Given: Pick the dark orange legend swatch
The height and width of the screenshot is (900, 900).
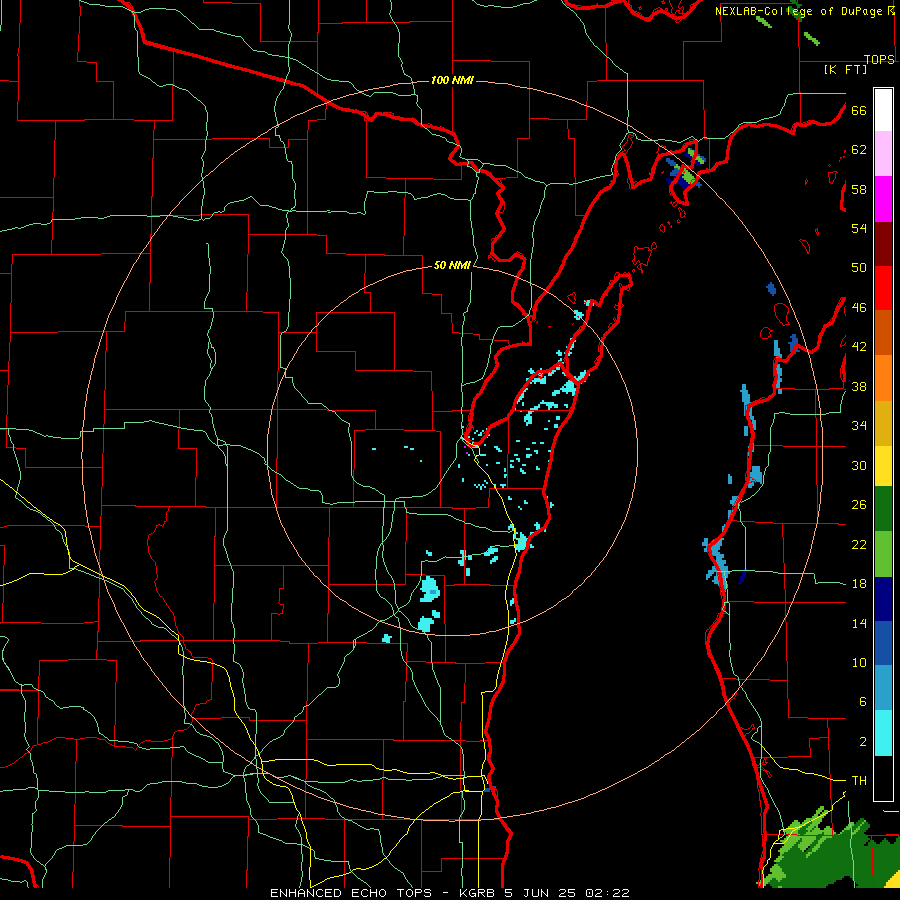Looking at the screenshot, I should pyautogui.click(x=883, y=332).
